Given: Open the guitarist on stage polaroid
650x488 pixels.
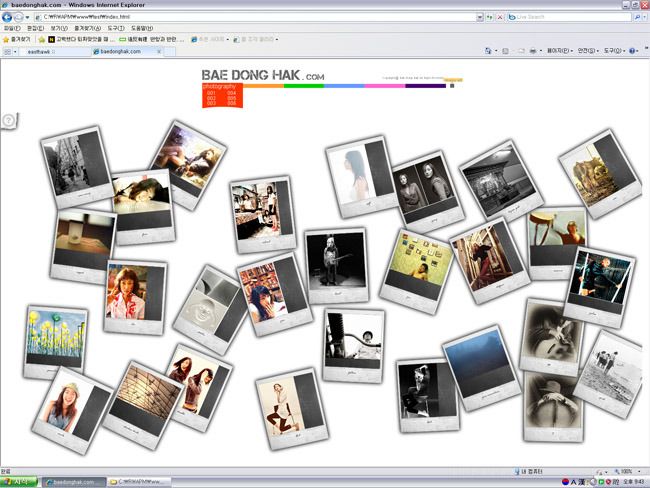Looking at the screenshot, I should click(x=336, y=265).
